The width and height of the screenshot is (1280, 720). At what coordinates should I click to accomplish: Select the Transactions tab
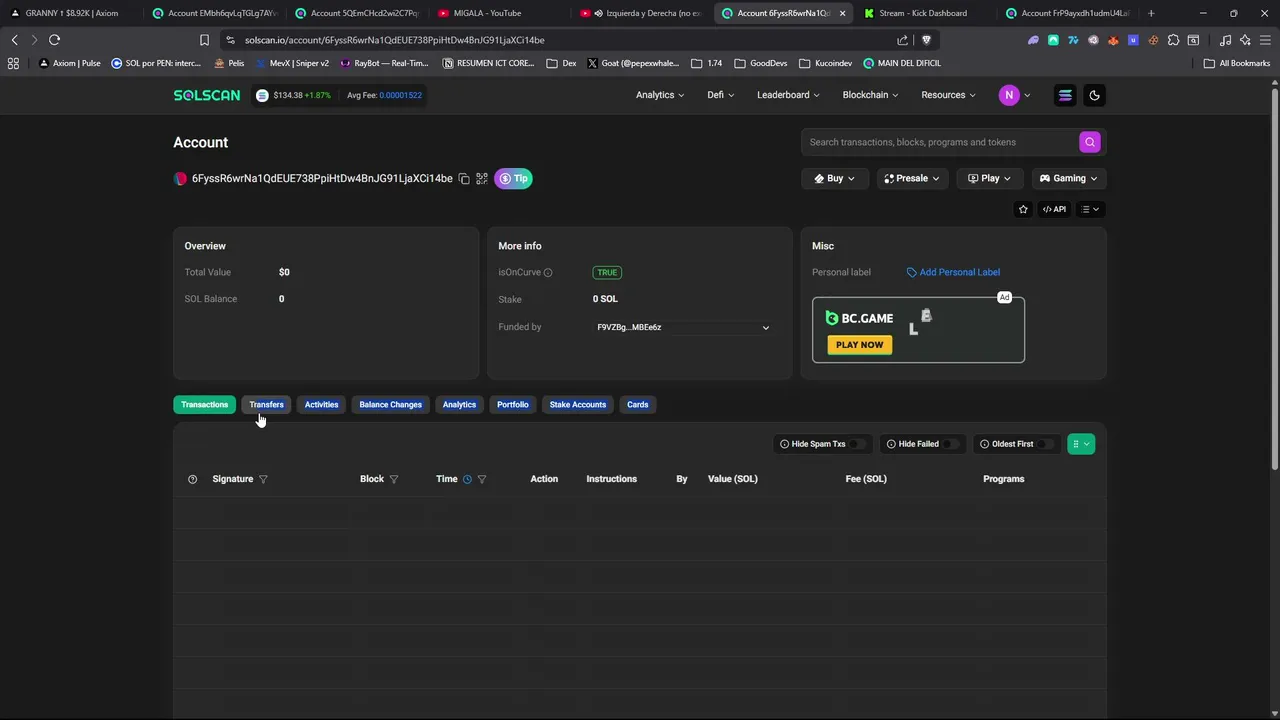204,405
